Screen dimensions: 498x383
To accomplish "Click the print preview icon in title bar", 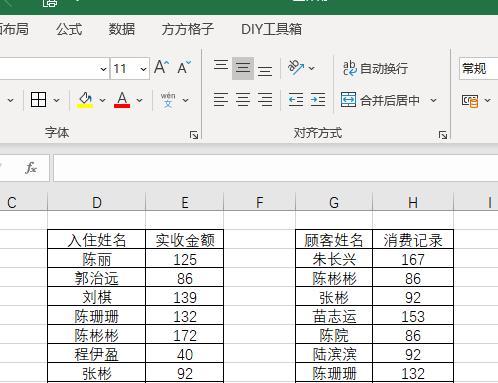I will (x=49, y=3).
